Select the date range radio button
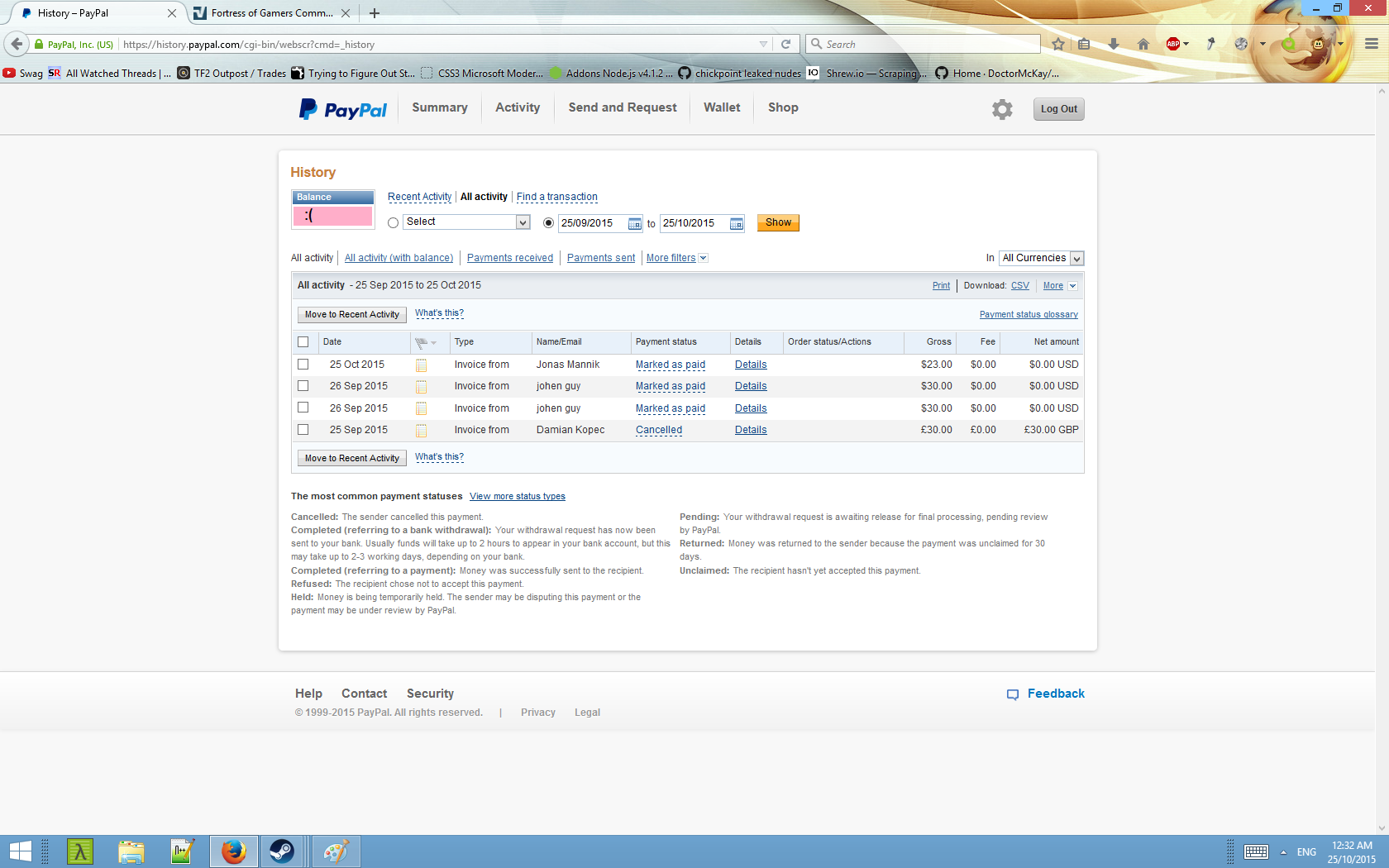The height and width of the screenshot is (868, 1389). pyautogui.click(x=548, y=223)
